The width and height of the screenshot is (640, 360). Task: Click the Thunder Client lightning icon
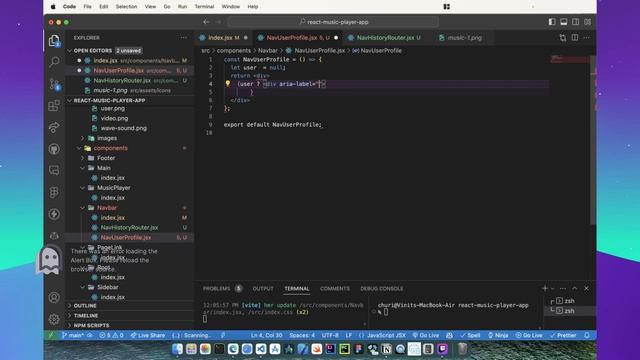pyautogui.click(x=54, y=214)
